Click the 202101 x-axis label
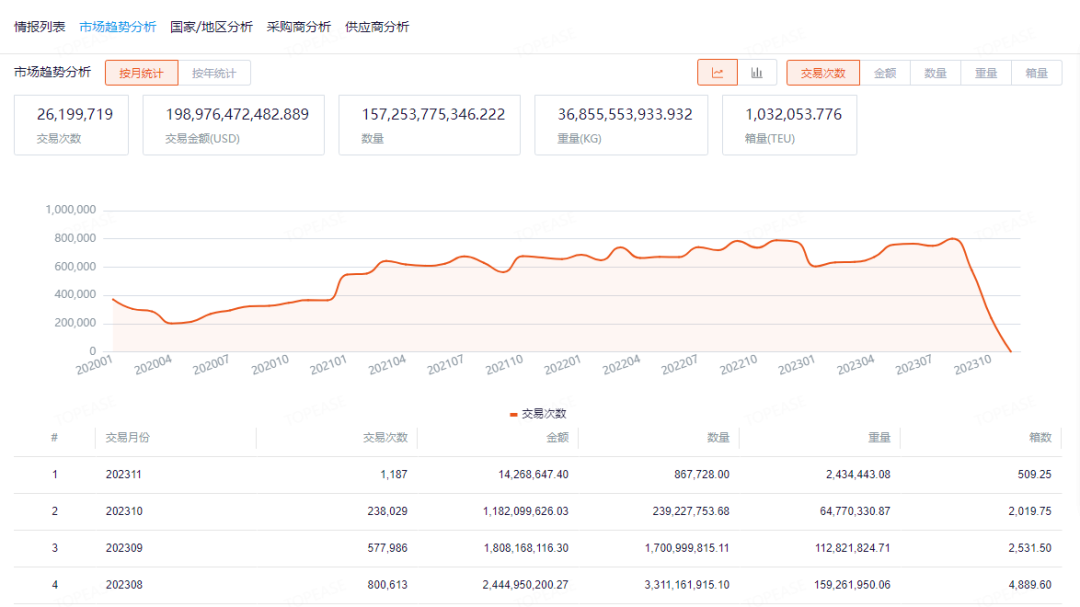 [x=328, y=365]
